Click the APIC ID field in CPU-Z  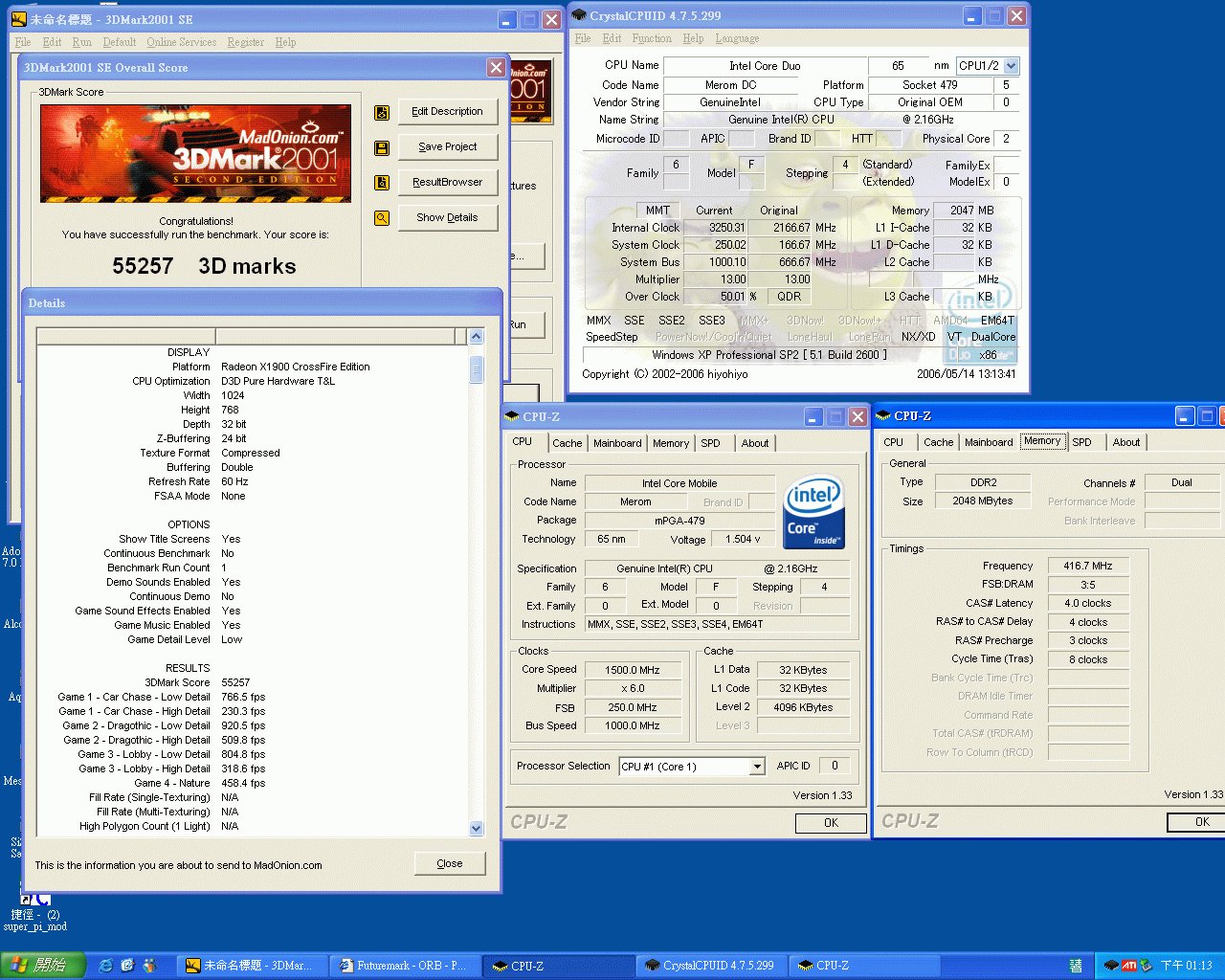(x=835, y=766)
